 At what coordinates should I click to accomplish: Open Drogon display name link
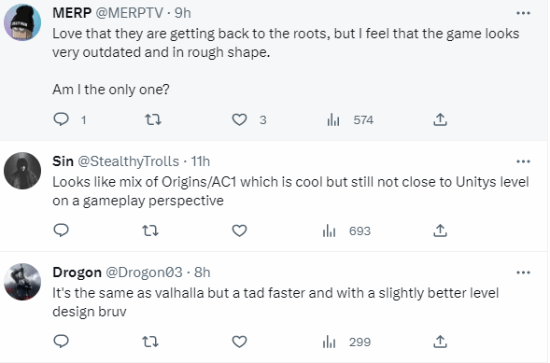(77, 272)
